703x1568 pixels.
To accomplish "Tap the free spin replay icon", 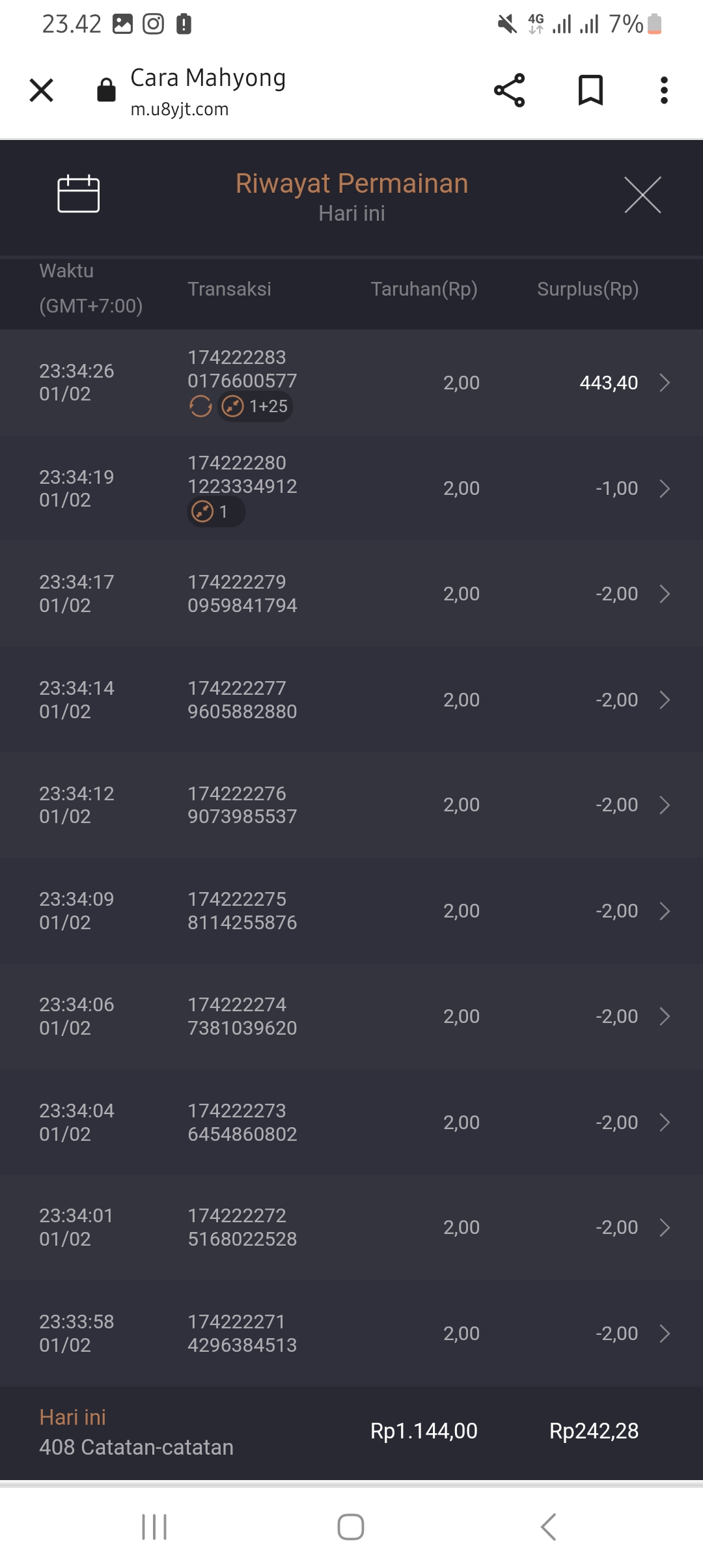I will coord(200,406).
